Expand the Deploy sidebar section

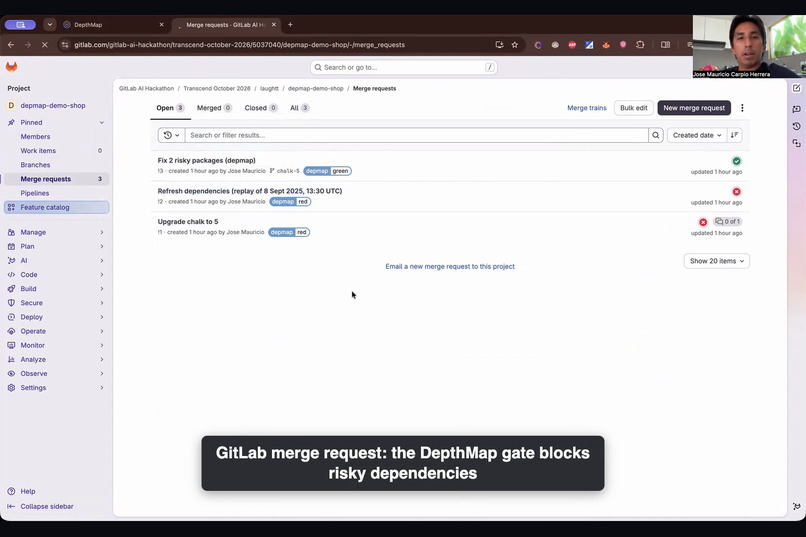(56, 317)
